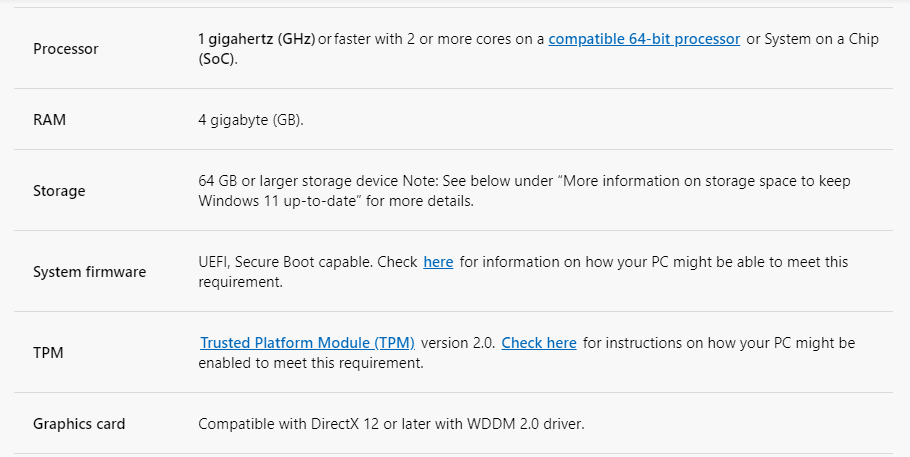The image size is (910, 457).
Task: Open the Trusted Platform Module (TPM) link
Action: [308, 343]
